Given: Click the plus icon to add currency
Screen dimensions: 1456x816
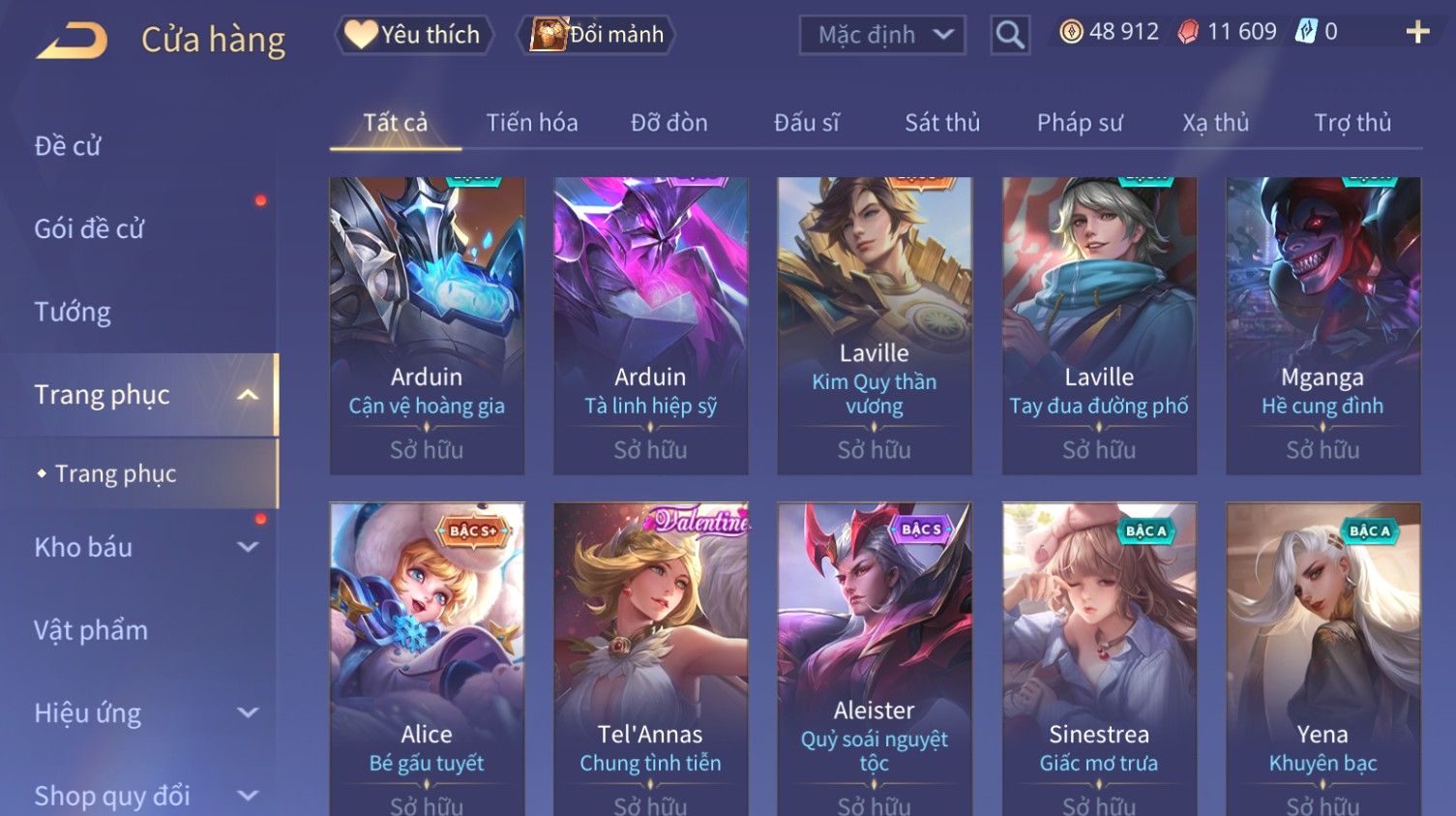Looking at the screenshot, I should [1417, 32].
